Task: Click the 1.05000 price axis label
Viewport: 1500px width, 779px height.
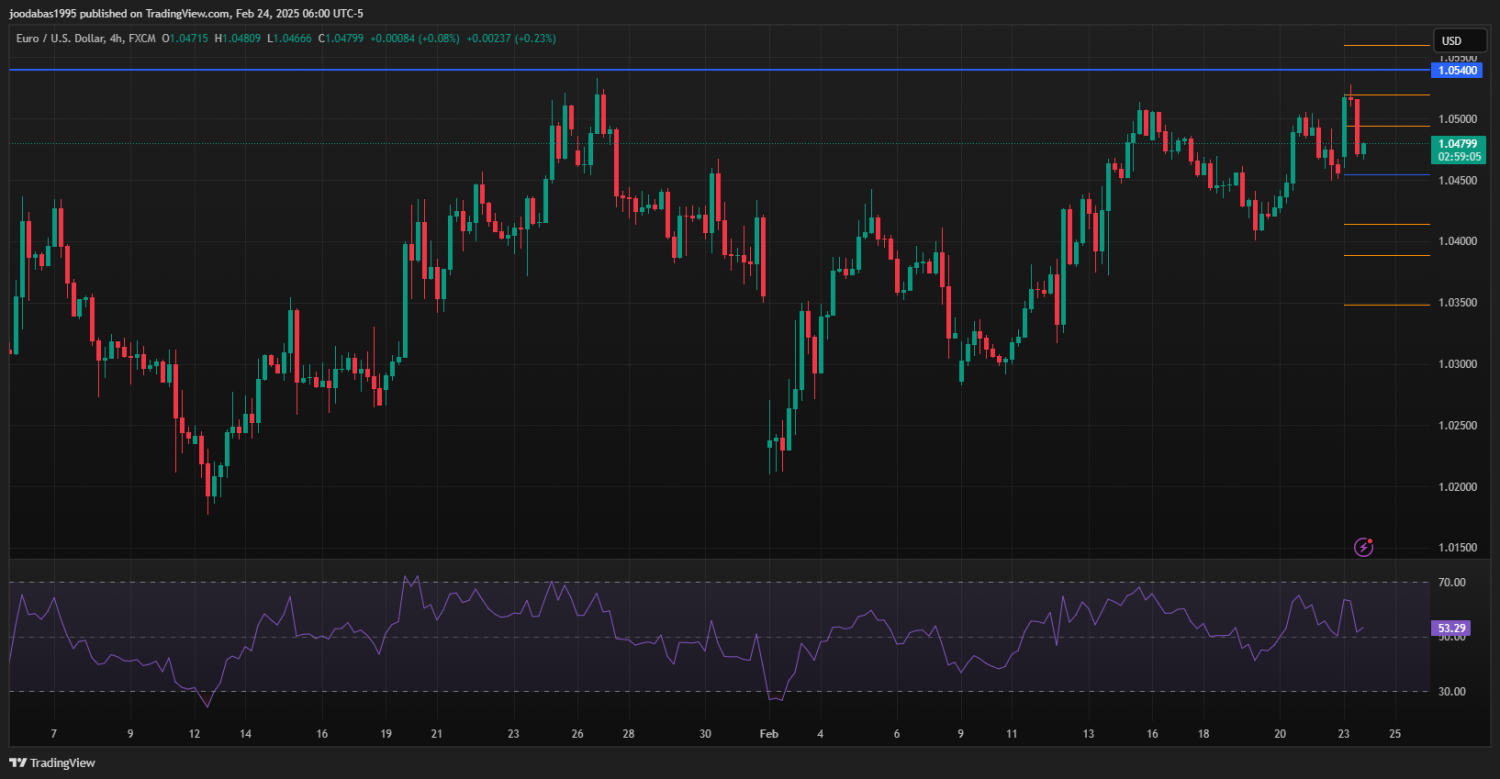Action: click(1456, 119)
